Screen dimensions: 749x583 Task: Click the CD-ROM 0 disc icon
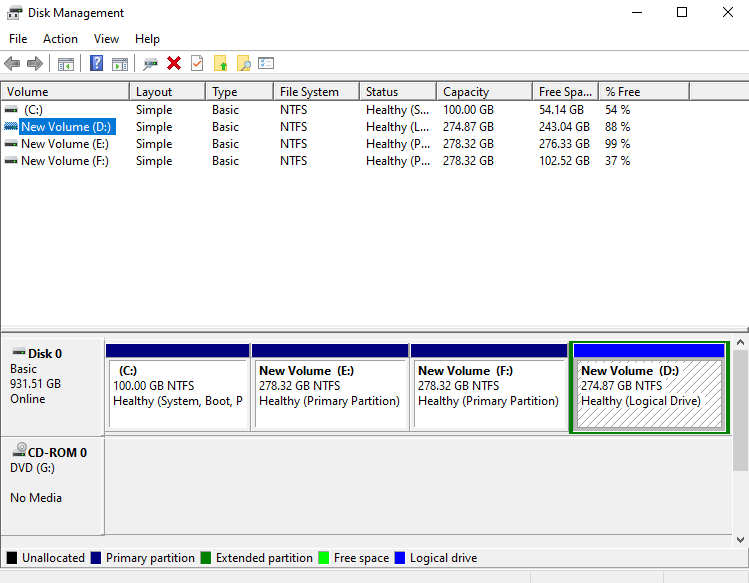click(x=20, y=450)
